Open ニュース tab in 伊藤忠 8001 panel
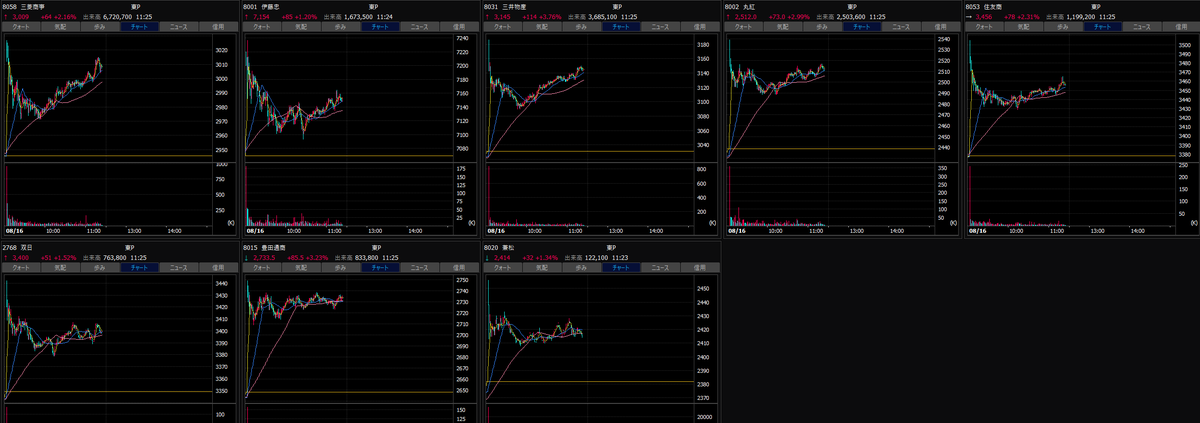The width and height of the screenshot is (1200, 423). click(x=418, y=27)
